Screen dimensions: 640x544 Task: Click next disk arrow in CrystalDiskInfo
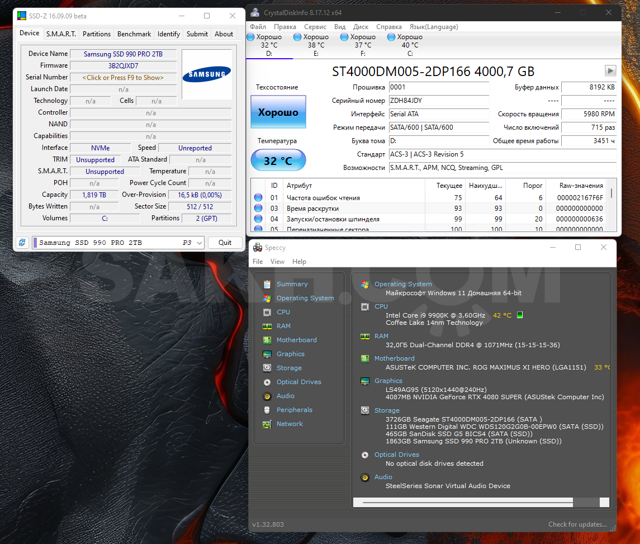(x=610, y=71)
